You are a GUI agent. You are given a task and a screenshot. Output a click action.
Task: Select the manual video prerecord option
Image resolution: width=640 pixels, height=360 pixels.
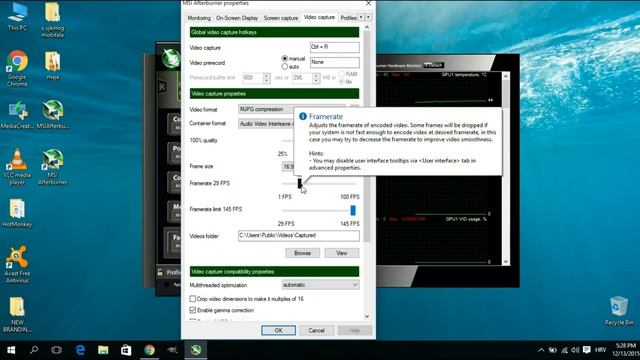coord(284,59)
